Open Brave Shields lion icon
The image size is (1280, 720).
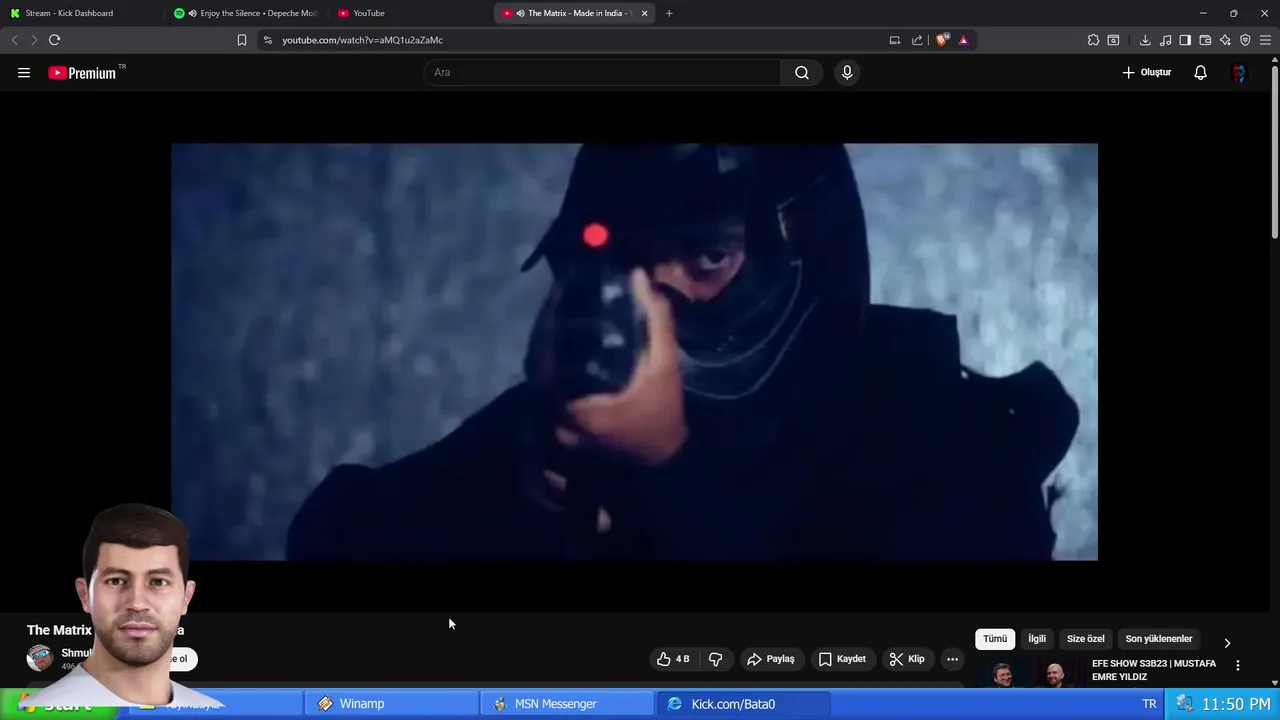pos(941,40)
